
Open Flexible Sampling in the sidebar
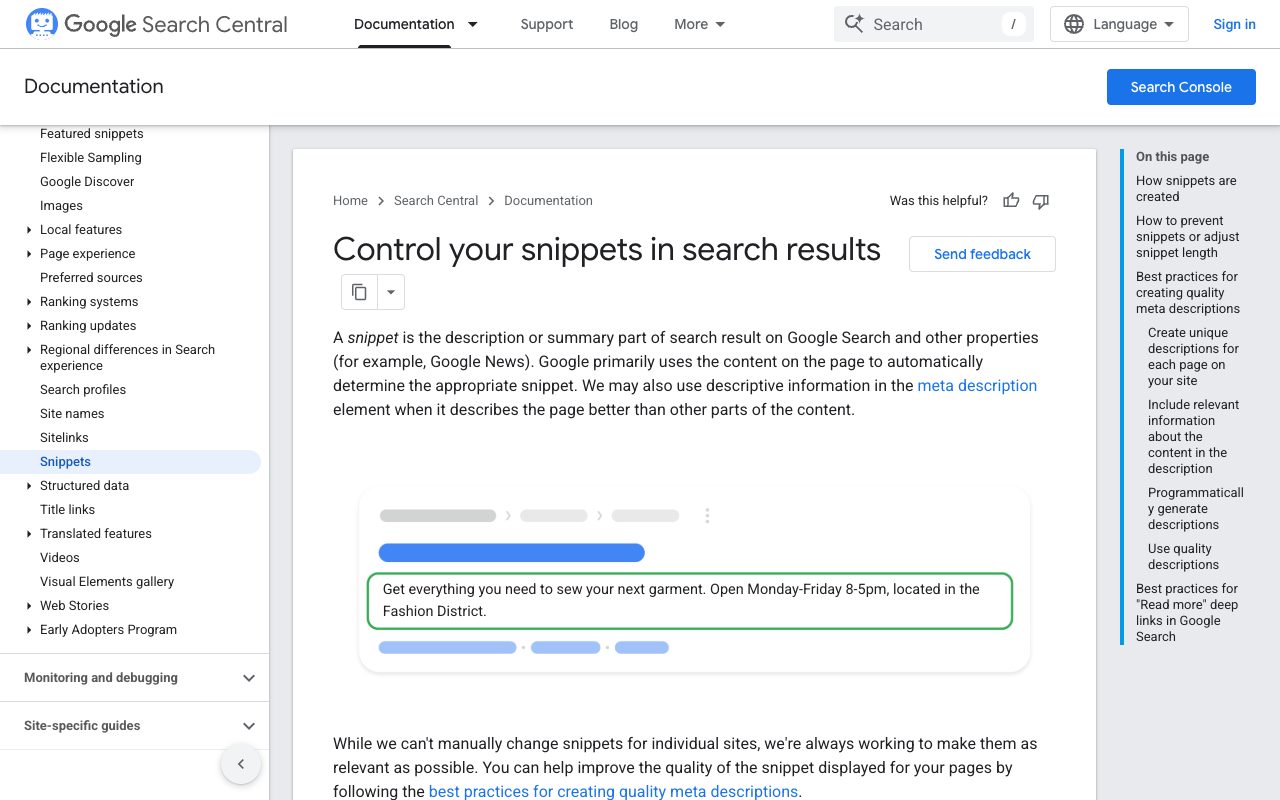(x=91, y=158)
